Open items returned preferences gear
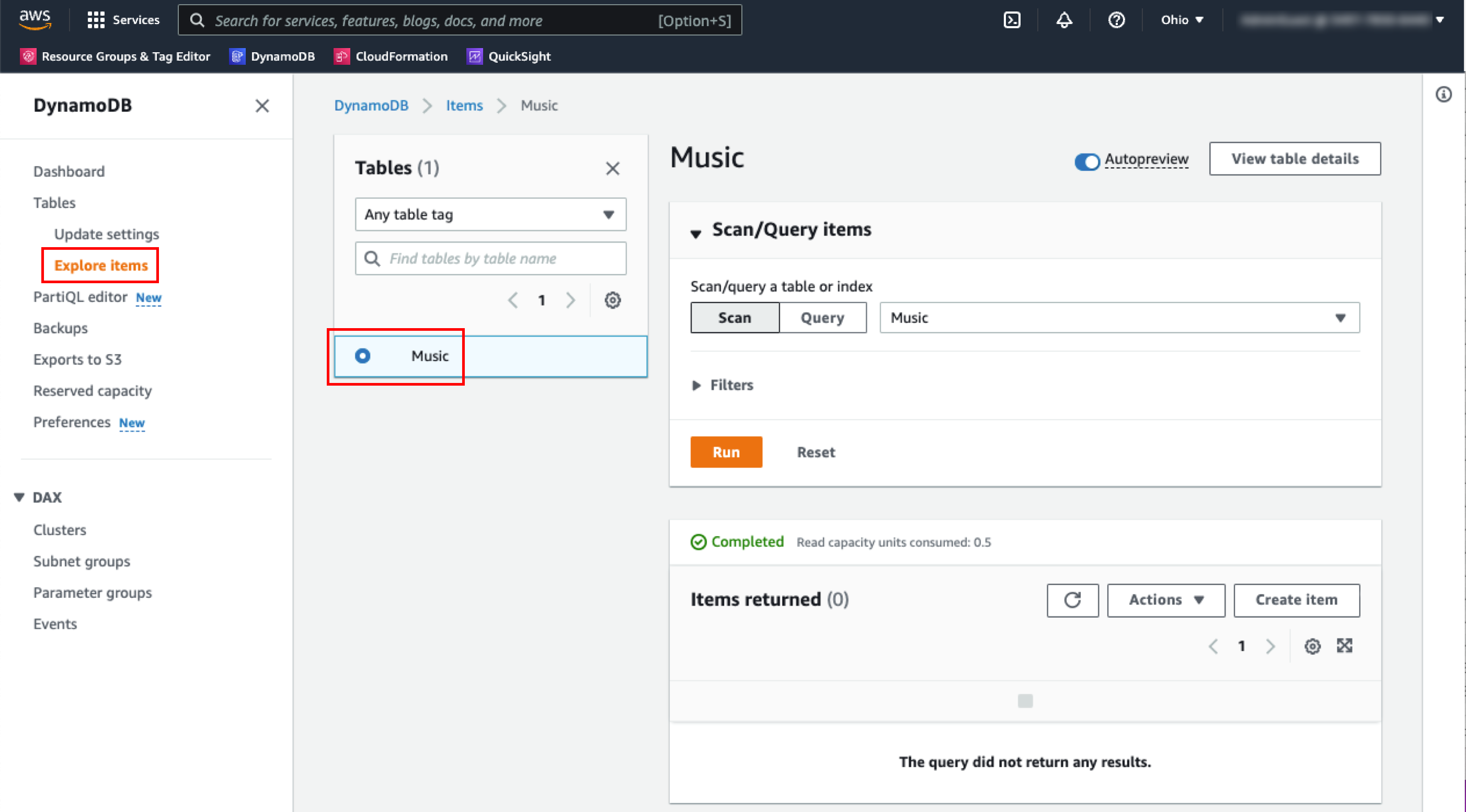This screenshot has width=1466, height=812. coord(1312,646)
